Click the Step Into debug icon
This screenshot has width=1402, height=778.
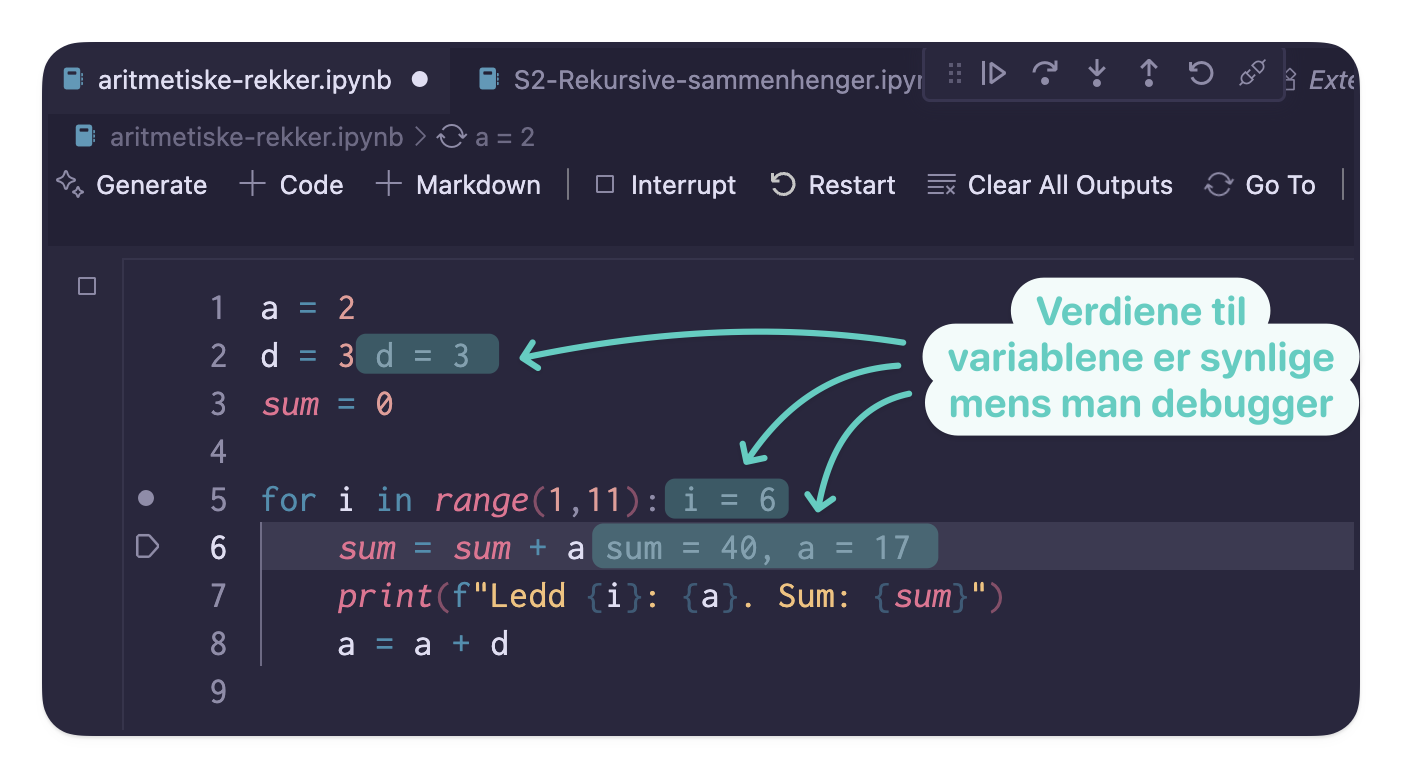pyautogui.click(x=1097, y=73)
